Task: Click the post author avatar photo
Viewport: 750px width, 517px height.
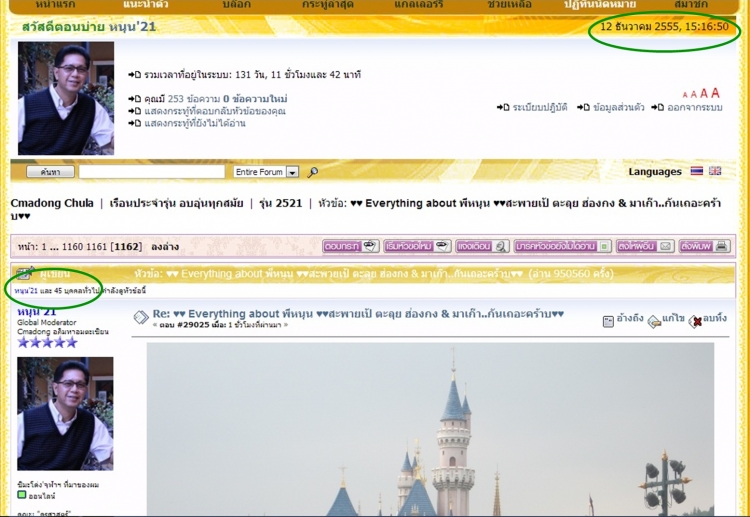Action: pos(66,414)
